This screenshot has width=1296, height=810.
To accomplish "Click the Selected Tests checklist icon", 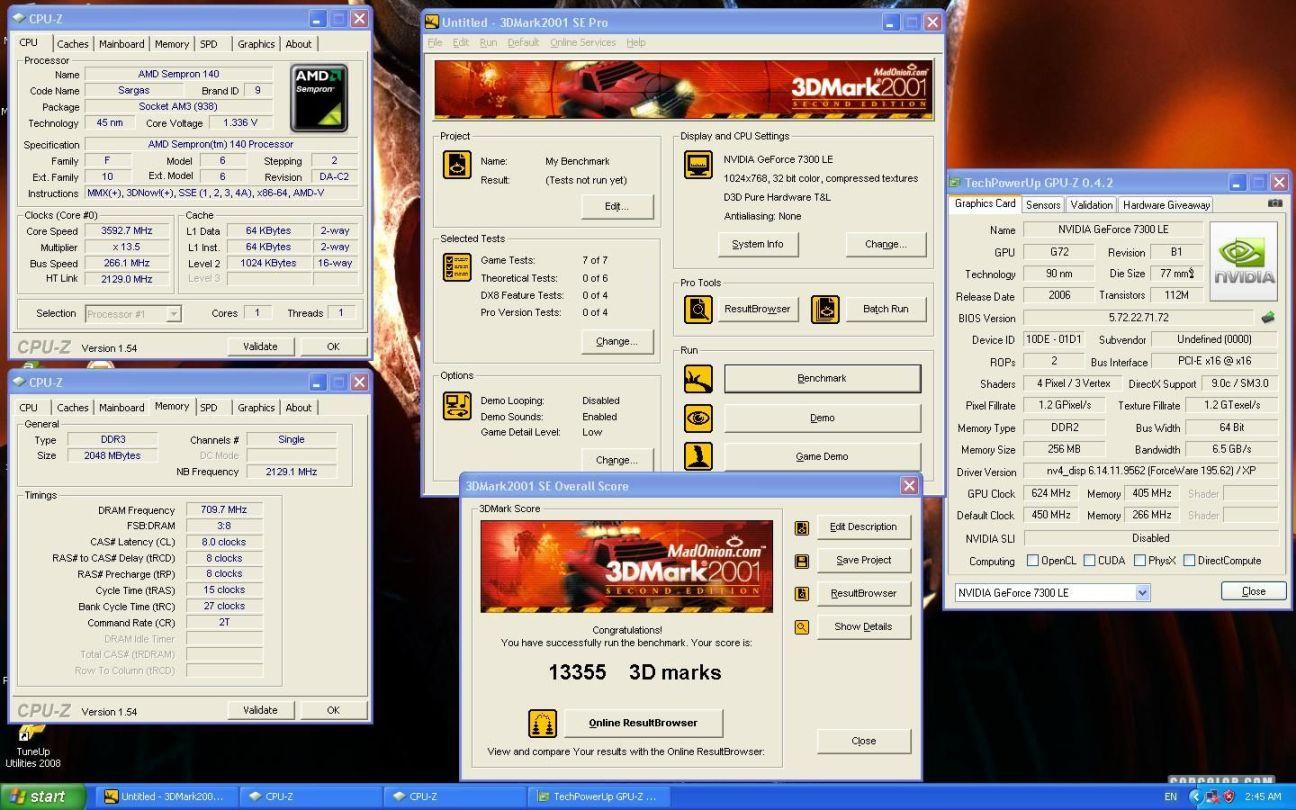I will (x=457, y=268).
